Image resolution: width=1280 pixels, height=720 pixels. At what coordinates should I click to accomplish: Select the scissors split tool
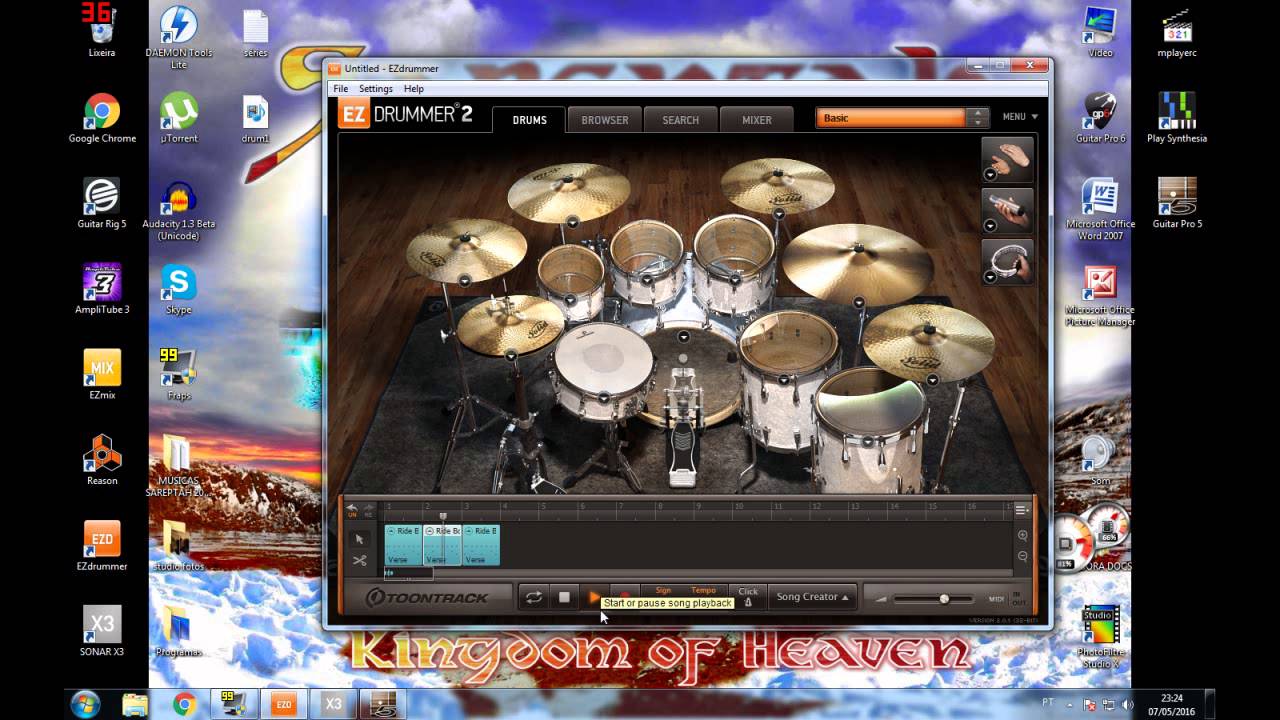359,561
